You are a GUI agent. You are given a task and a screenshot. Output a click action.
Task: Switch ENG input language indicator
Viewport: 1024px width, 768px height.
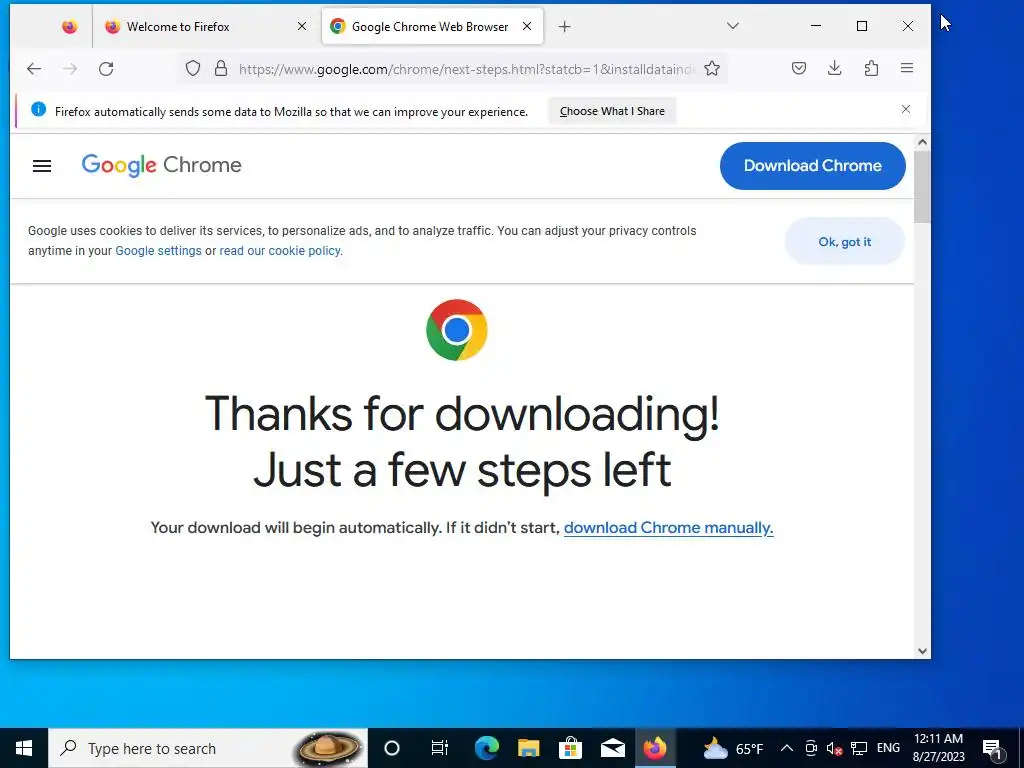pyautogui.click(x=888, y=748)
